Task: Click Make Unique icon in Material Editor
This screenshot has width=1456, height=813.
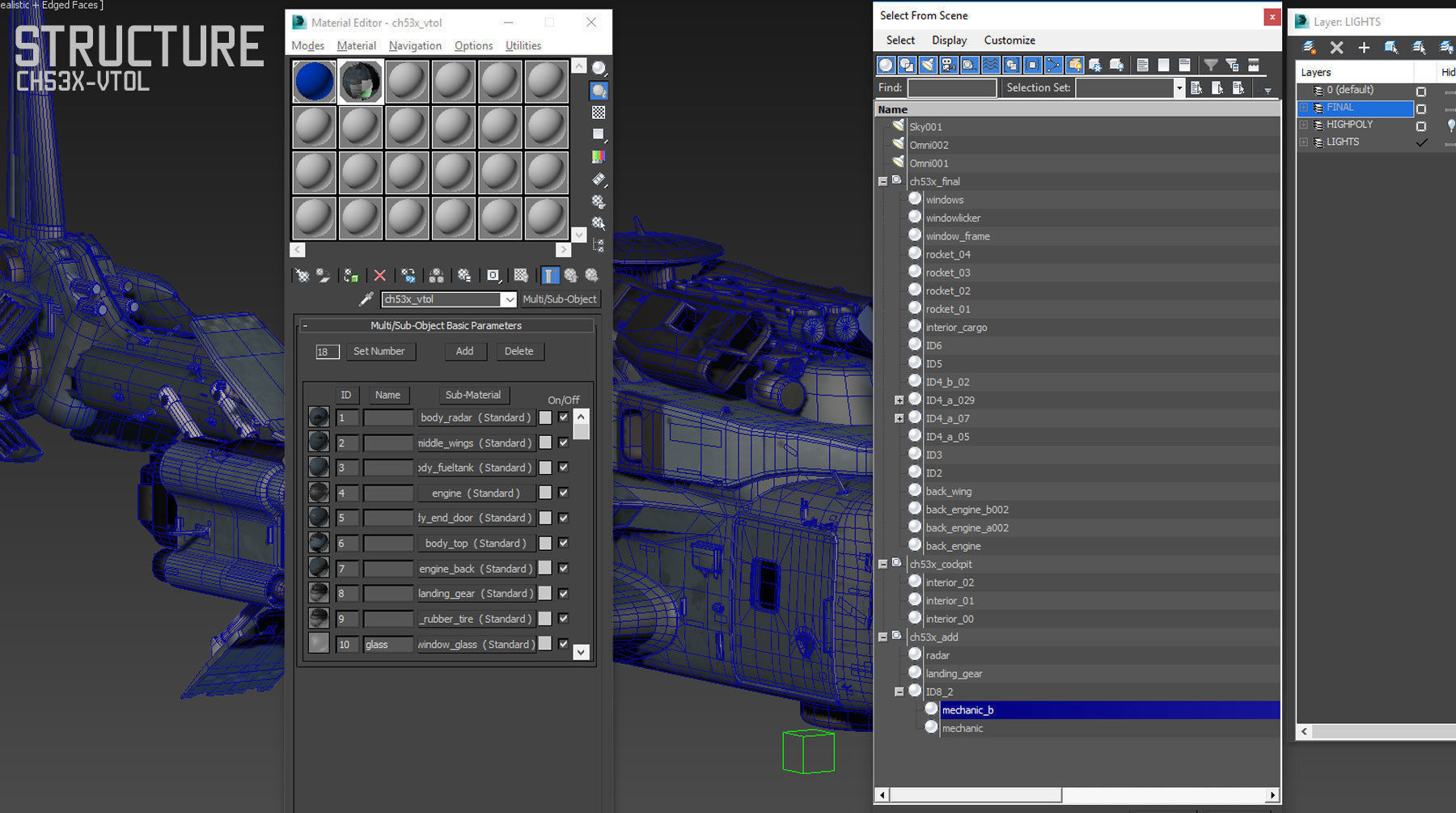Action: pyautogui.click(x=436, y=276)
